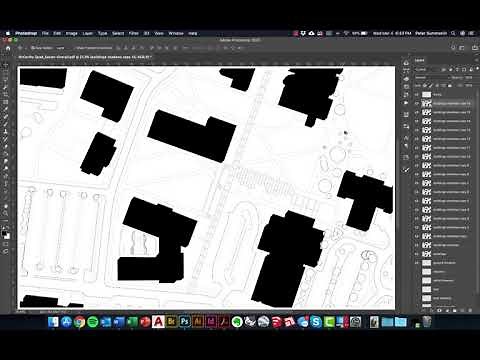The height and width of the screenshot is (360, 480).
Task: Select the Eyedropper tool
Action: [x=5, y=109]
